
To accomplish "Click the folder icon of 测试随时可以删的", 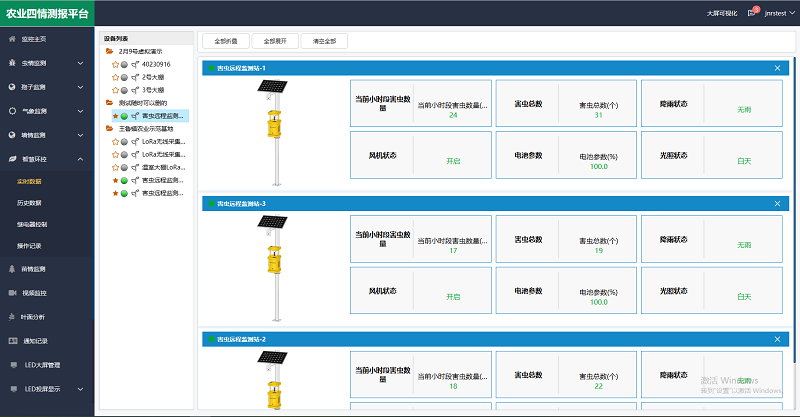I will tap(109, 103).
